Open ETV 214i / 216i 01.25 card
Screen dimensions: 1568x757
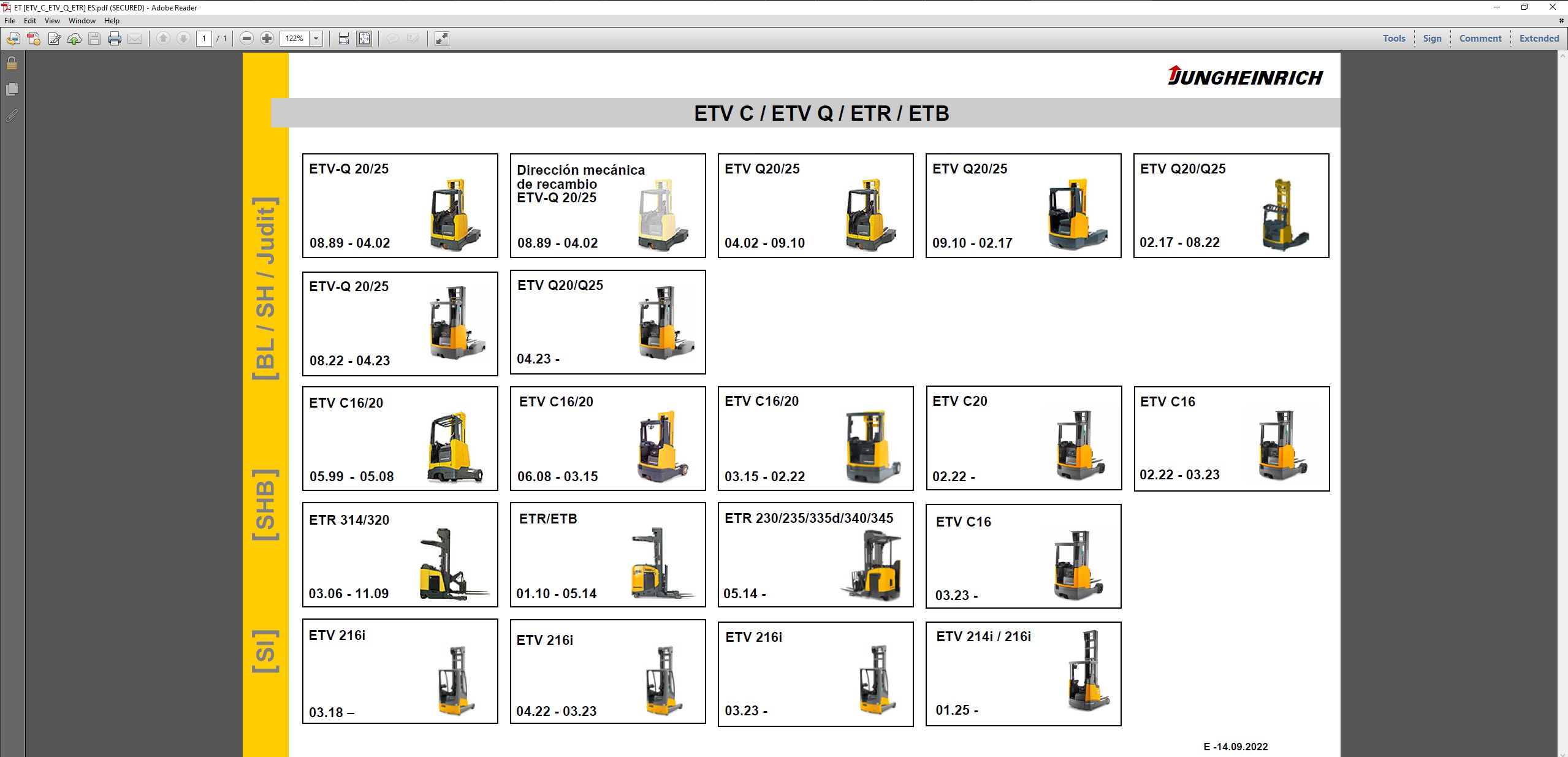click(x=1024, y=674)
